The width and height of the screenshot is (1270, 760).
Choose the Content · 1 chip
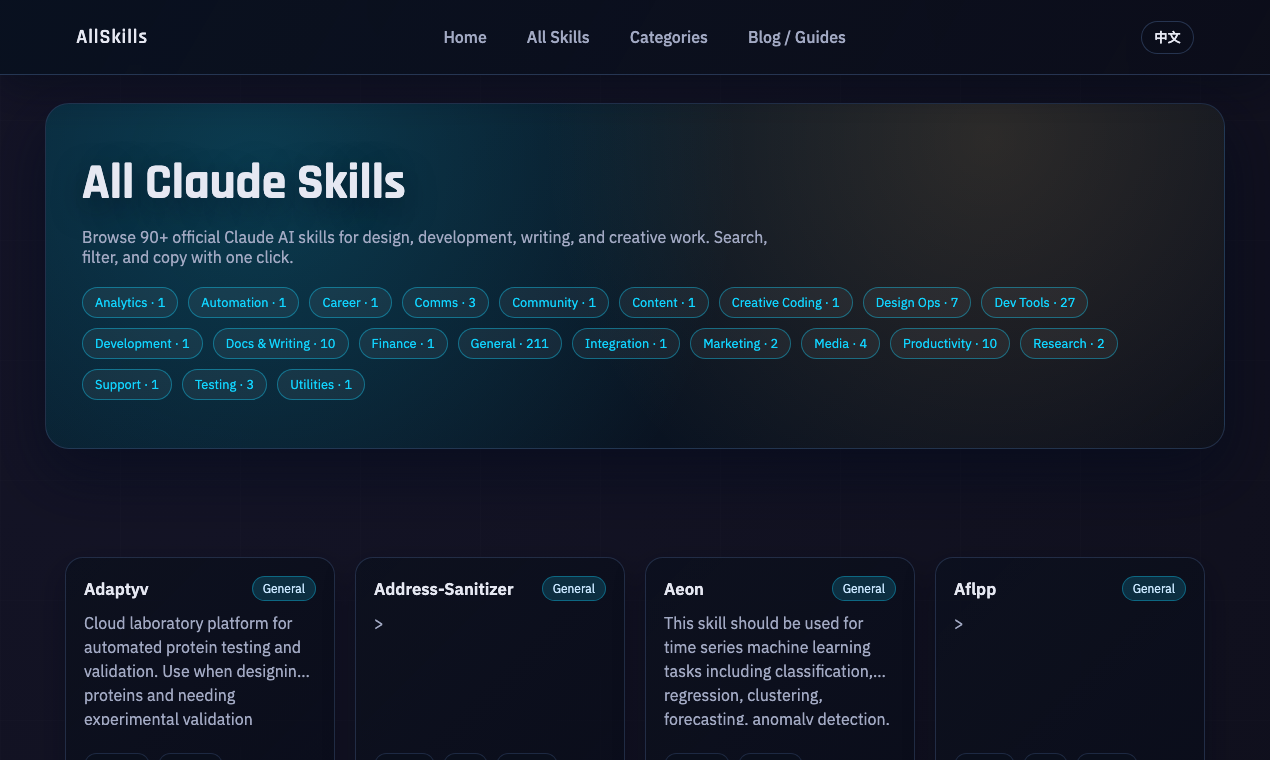coord(664,303)
